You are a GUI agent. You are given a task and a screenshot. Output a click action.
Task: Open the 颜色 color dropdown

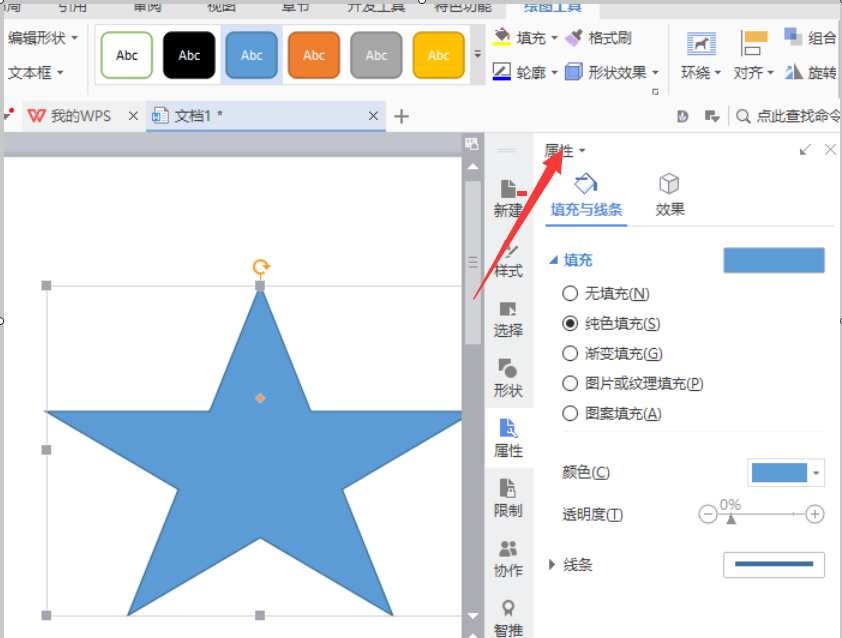click(x=786, y=473)
